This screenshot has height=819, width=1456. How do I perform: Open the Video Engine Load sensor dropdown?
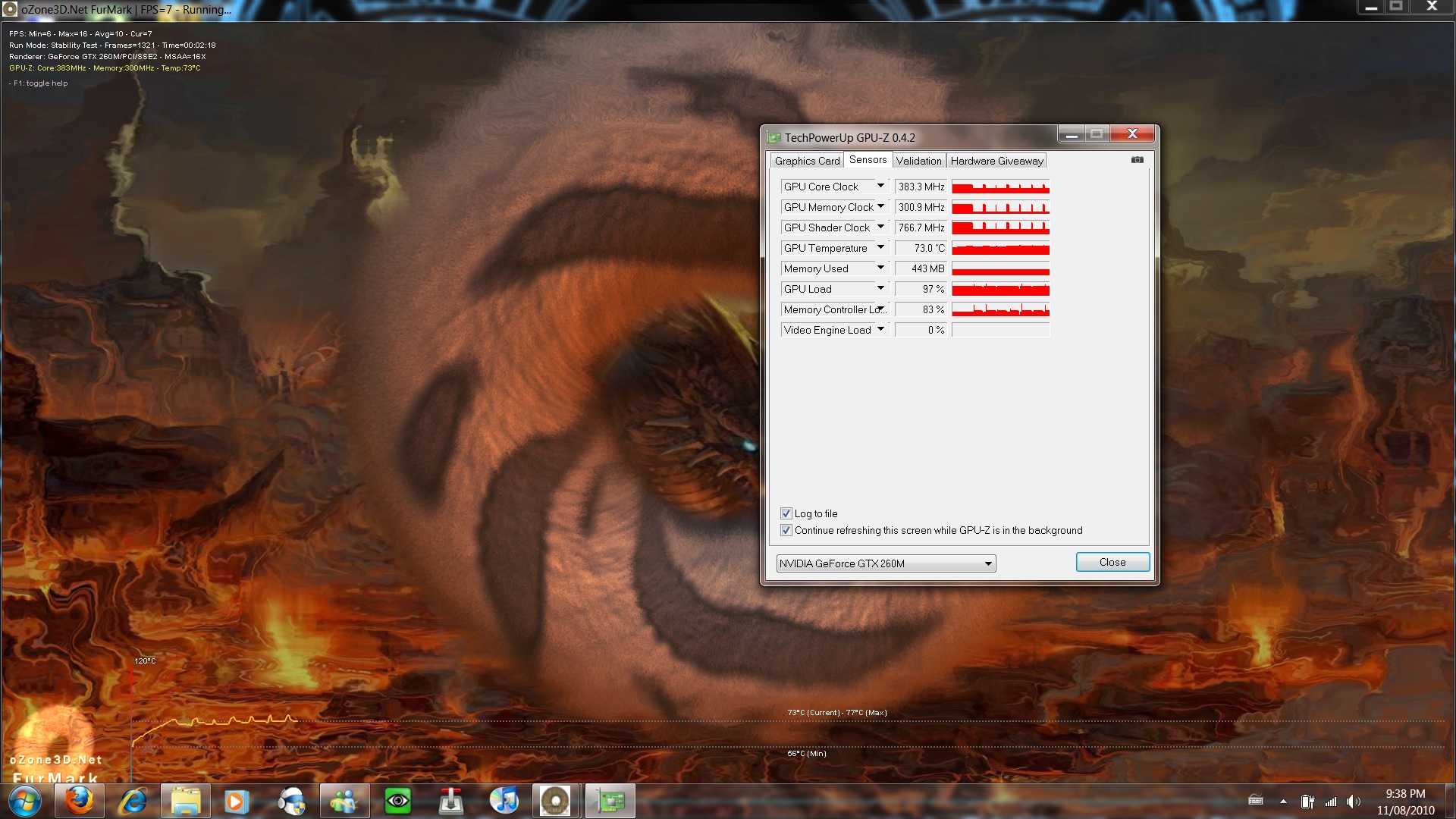point(880,329)
